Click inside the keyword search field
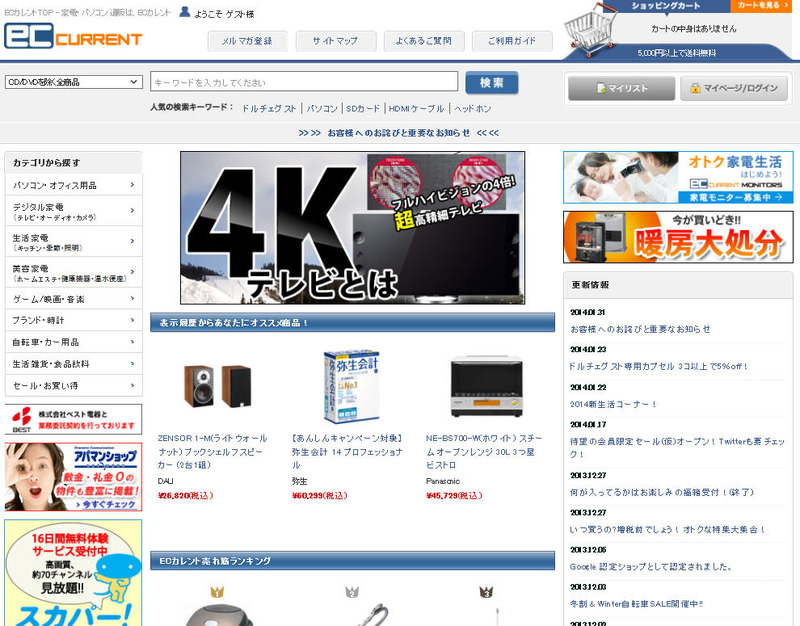Viewport: 800px width, 626px height. (305, 82)
